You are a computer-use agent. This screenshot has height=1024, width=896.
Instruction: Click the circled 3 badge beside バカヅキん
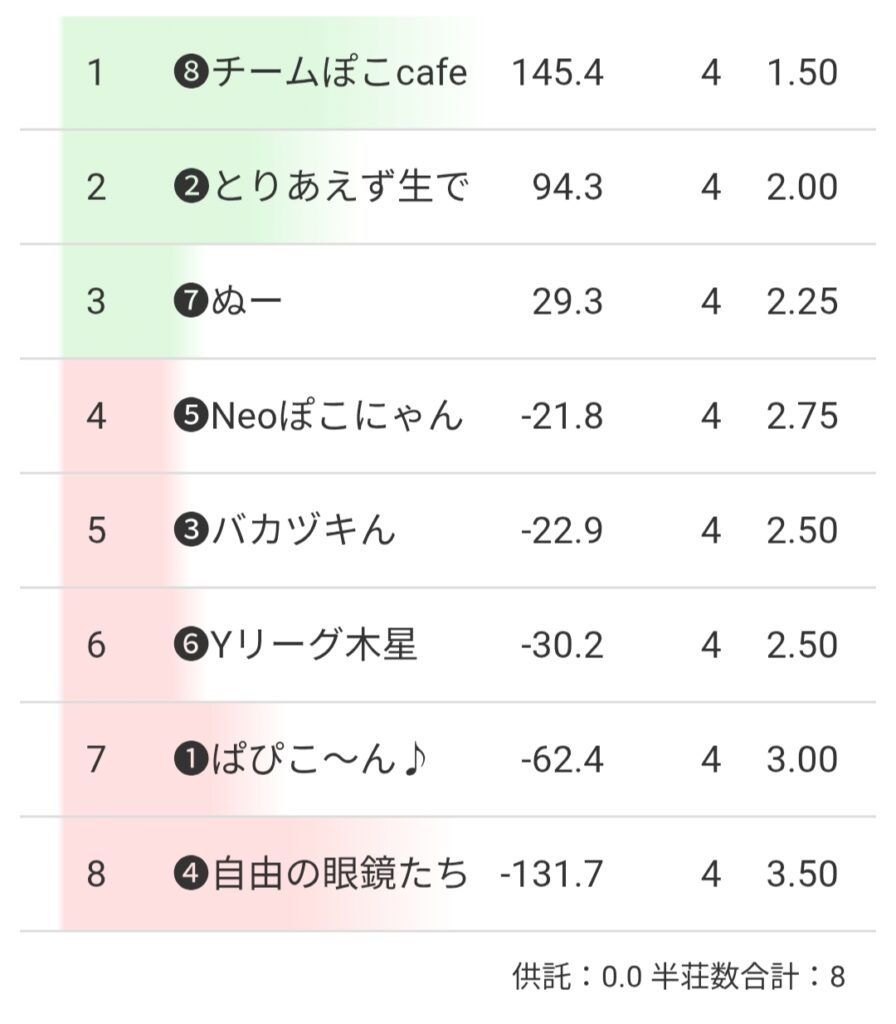tap(189, 532)
